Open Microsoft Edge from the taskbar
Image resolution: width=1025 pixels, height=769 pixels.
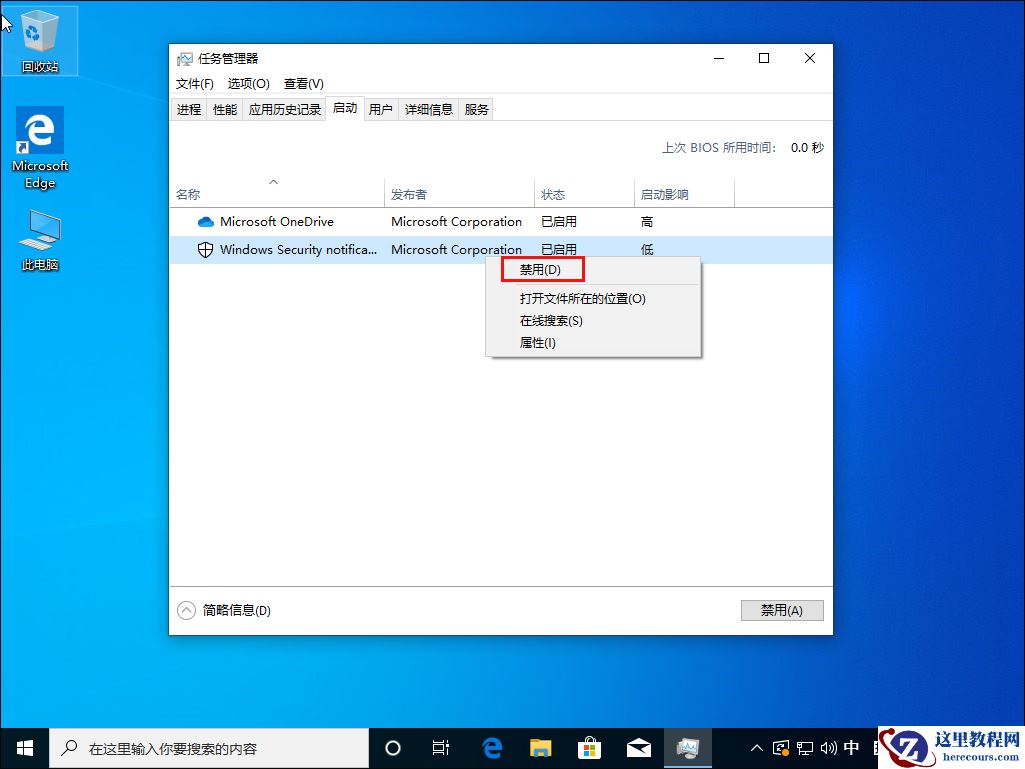490,747
